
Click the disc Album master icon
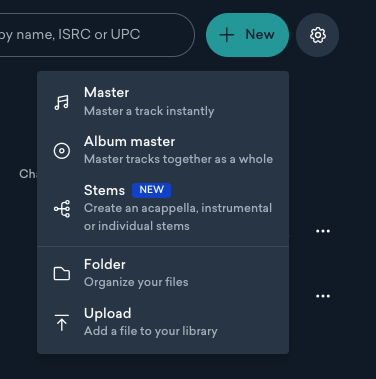[62, 151]
